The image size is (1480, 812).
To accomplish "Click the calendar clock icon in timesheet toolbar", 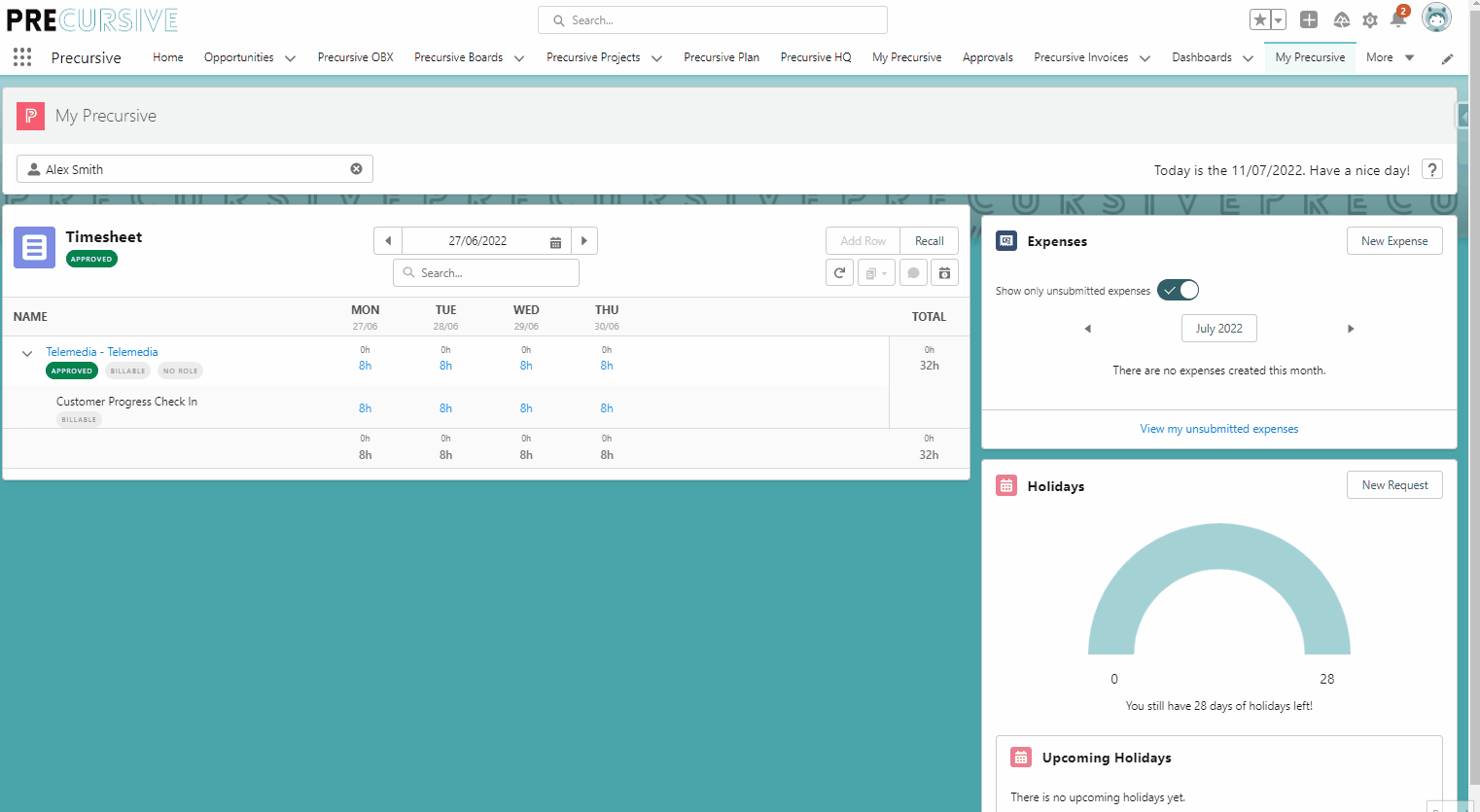I will point(944,273).
